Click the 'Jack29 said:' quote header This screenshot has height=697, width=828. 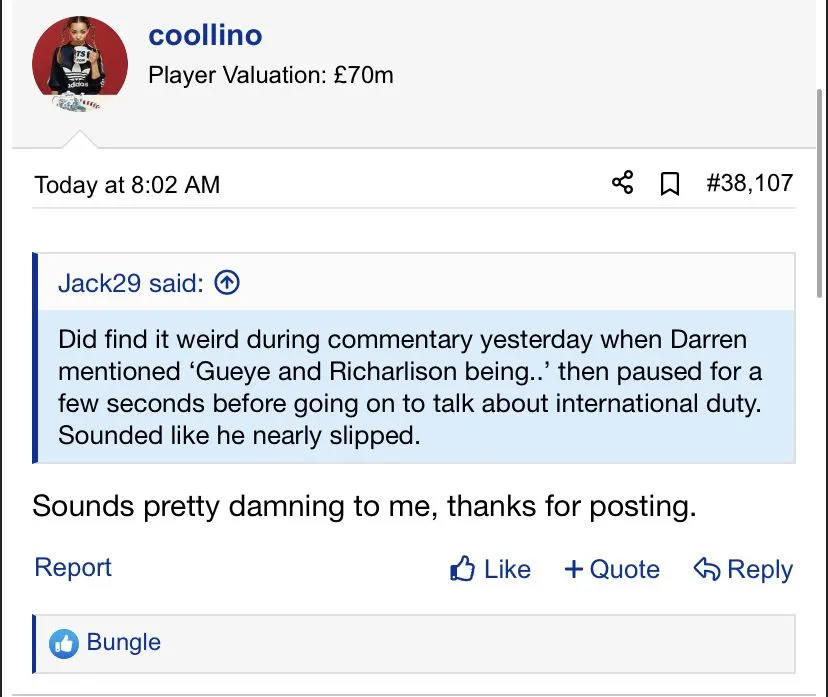130,283
